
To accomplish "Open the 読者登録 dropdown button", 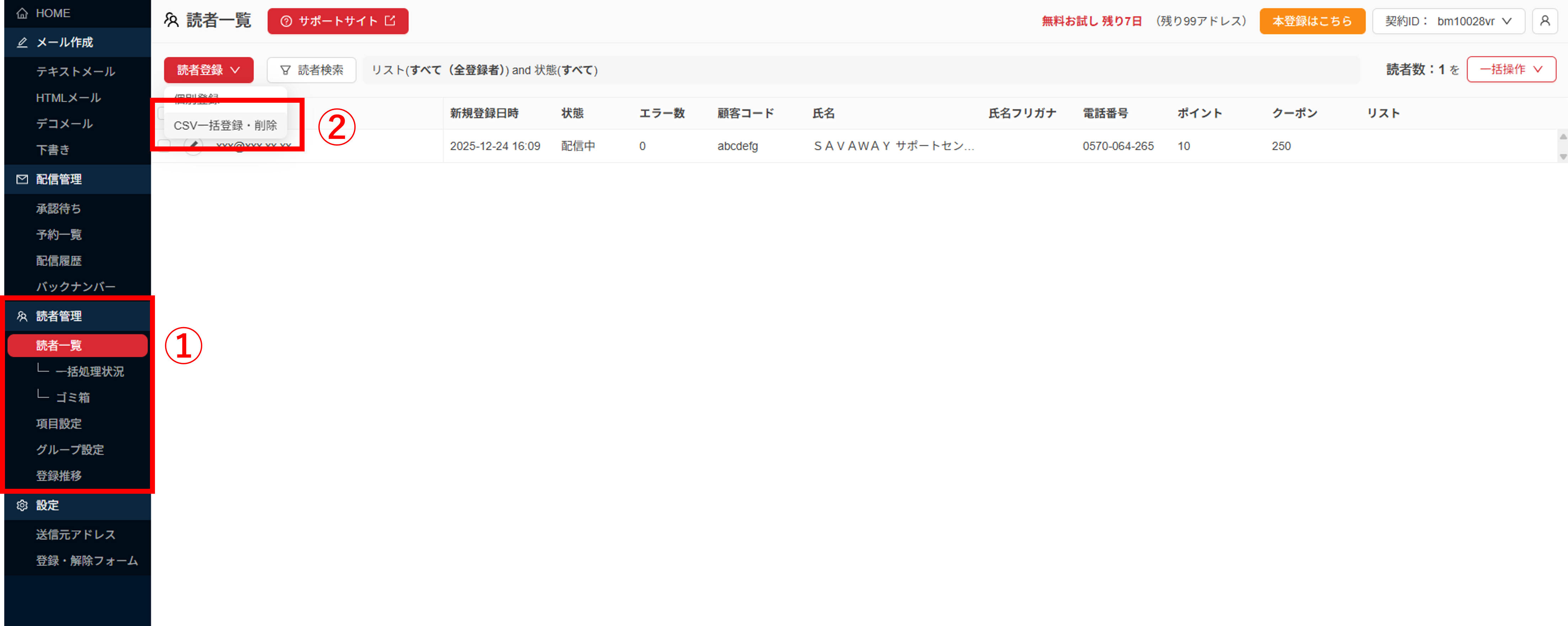I will [x=208, y=70].
